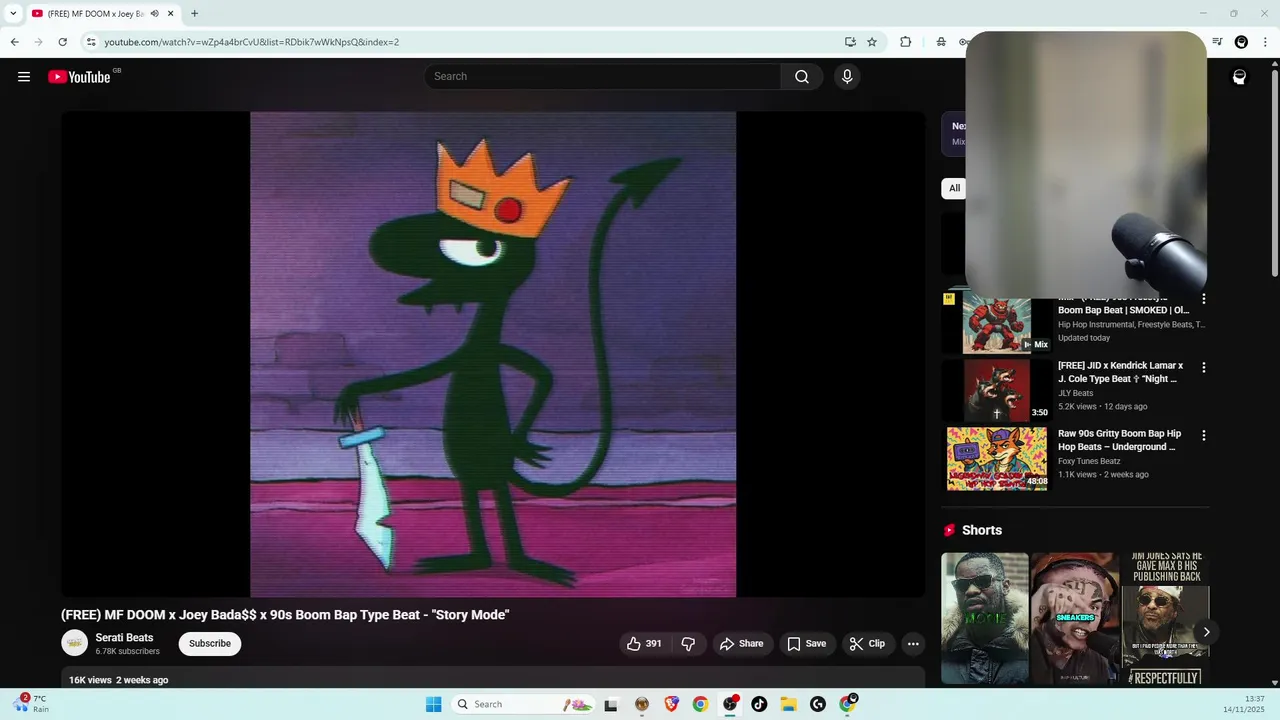Play the Raw 90s Gritty Boom Bap thumbnail

(997, 459)
